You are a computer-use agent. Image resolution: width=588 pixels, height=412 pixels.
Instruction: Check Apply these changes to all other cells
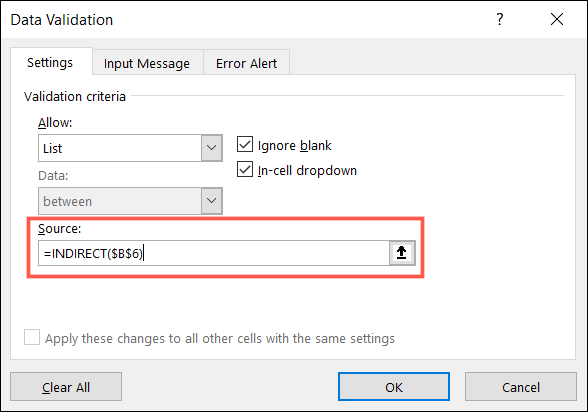tap(32, 337)
